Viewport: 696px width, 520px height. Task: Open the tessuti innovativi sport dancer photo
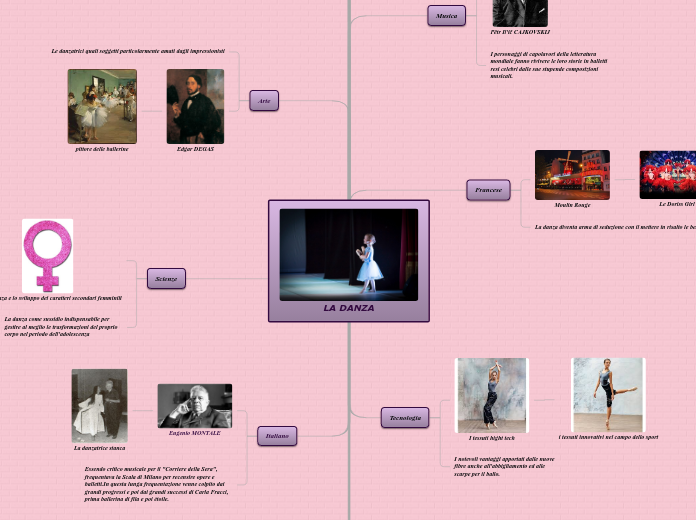tap(608, 395)
